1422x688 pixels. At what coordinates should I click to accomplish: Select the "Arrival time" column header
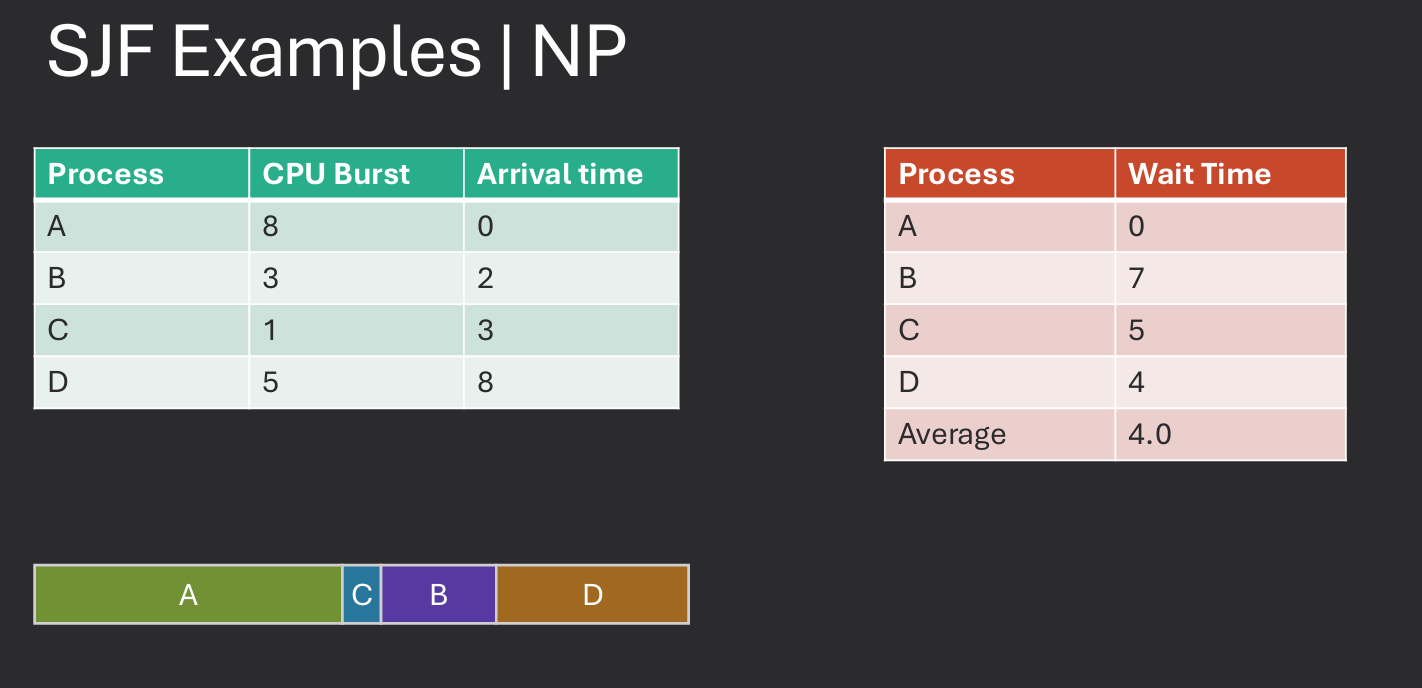tap(571, 174)
